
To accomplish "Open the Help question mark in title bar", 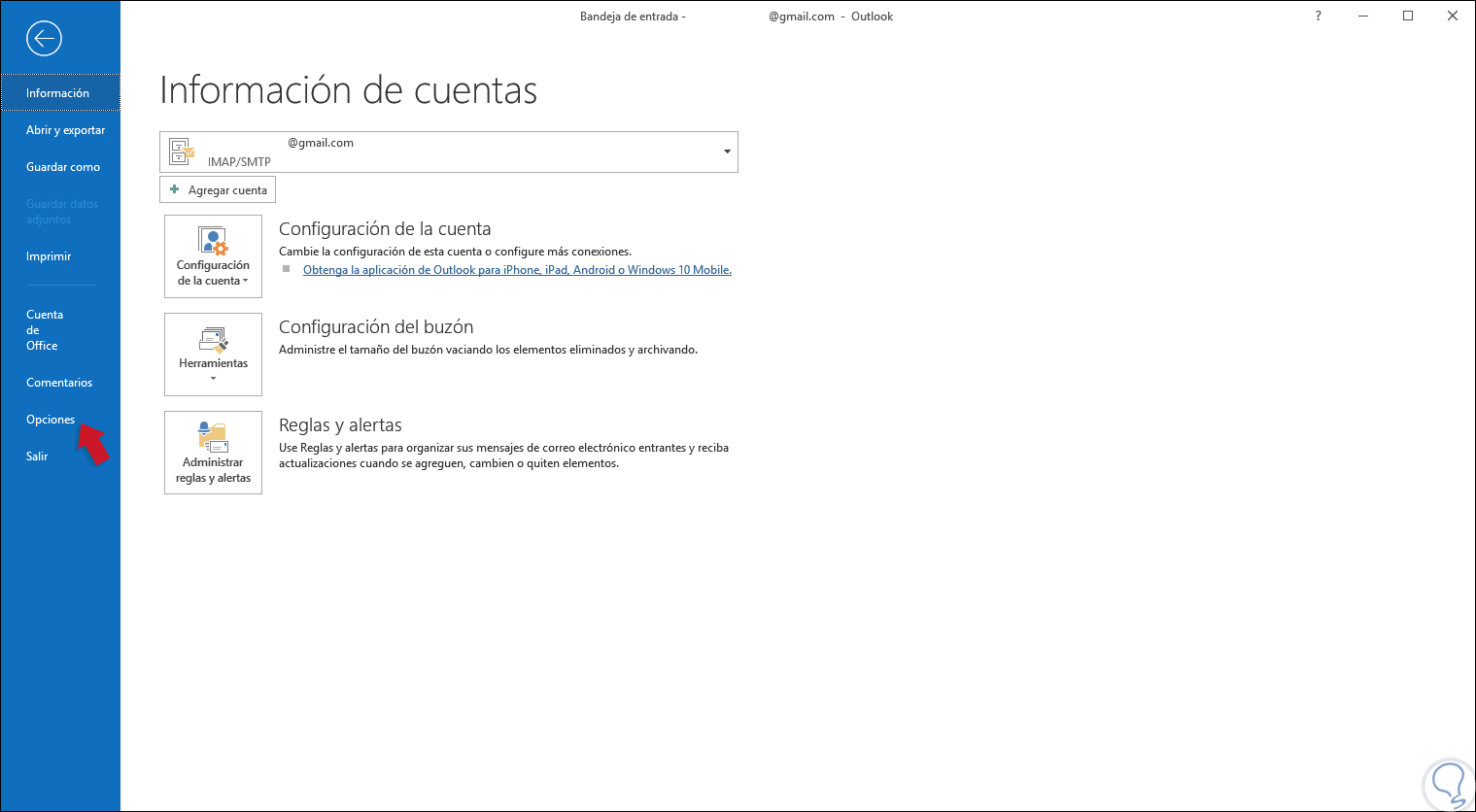I will point(1319,17).
